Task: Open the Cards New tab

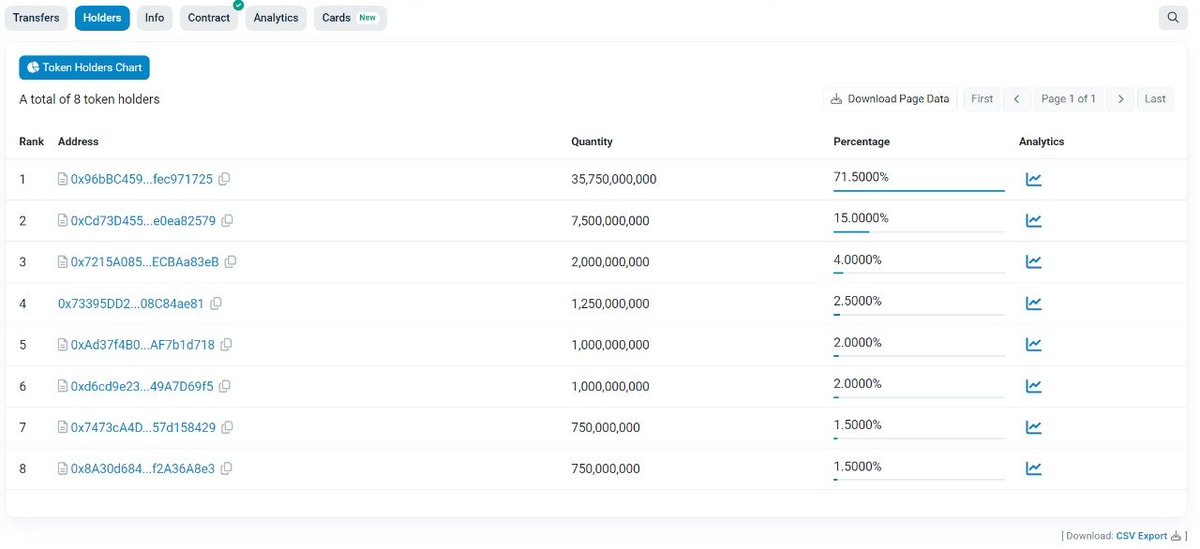Action: (x=350, y=18)
